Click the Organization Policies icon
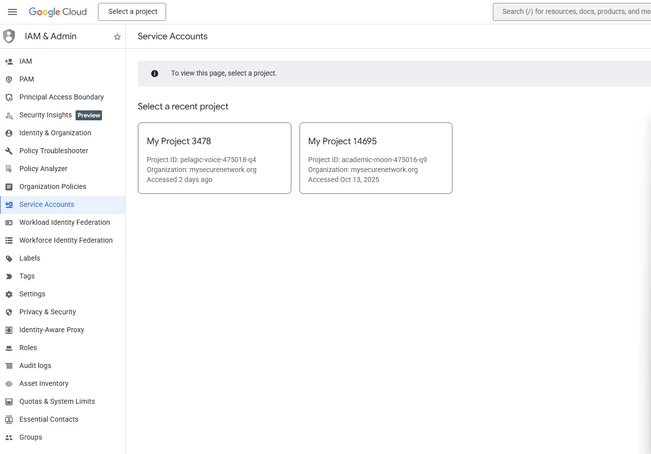 [9, 187]
